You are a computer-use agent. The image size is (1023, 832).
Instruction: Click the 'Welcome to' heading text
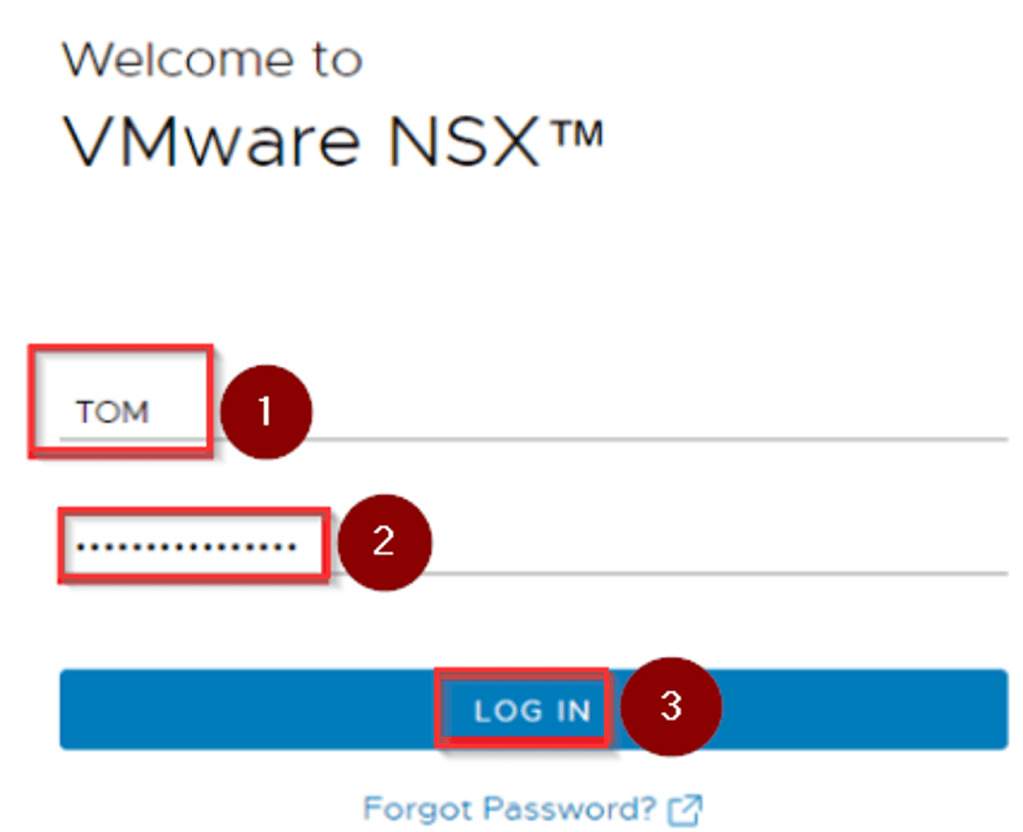tap(212, 61)
